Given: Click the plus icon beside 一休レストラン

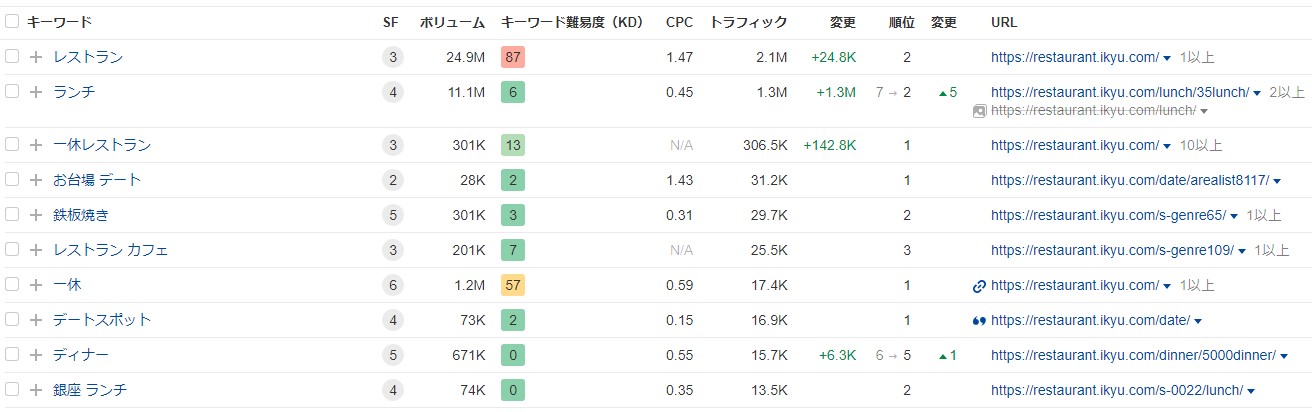Looking at the screenshot, I should [x=36, y=145].
